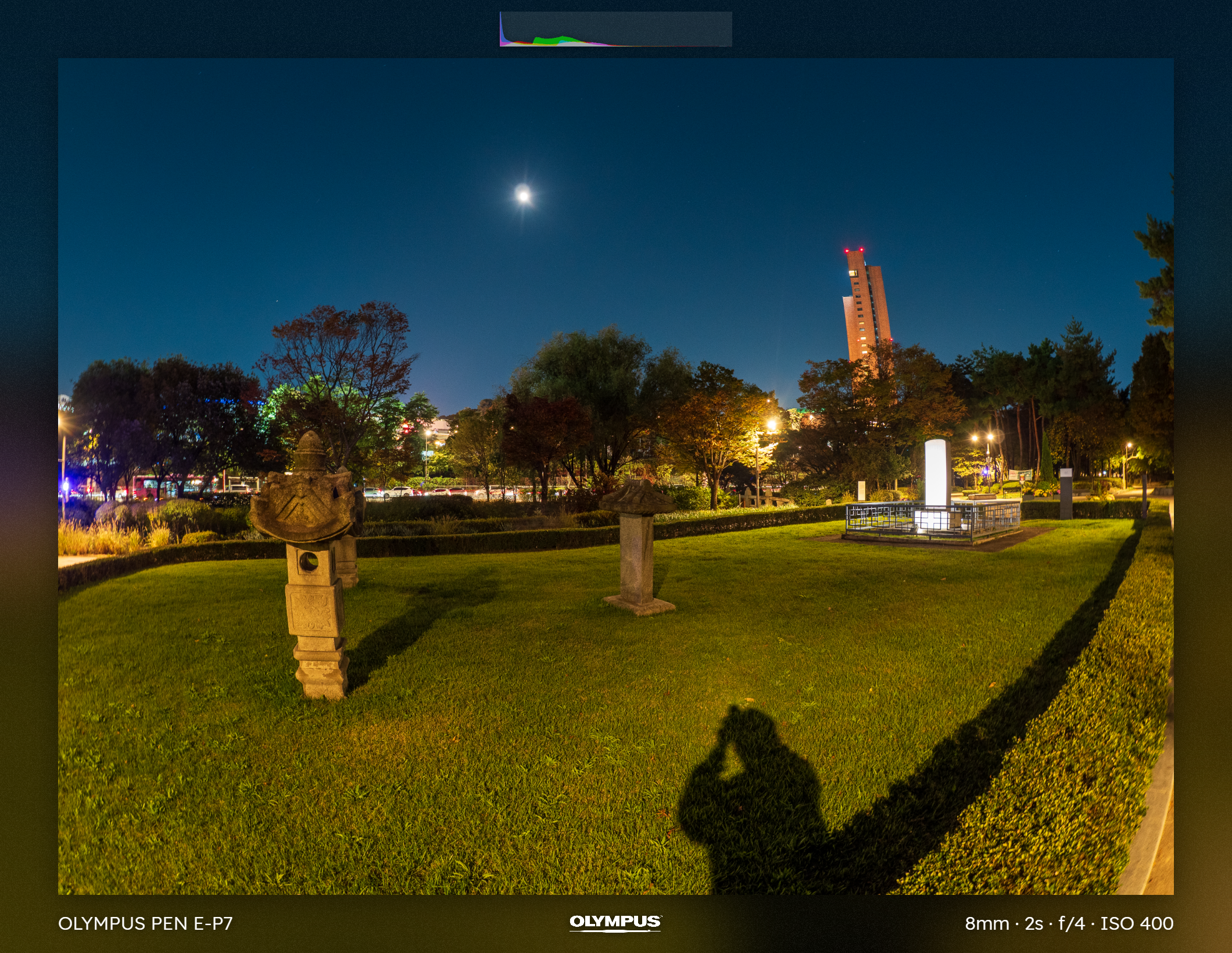Click the OLYMPUS PEN E-P7 camera label
This screenshot has height=953, width=1232.
[x=145, y=923]
